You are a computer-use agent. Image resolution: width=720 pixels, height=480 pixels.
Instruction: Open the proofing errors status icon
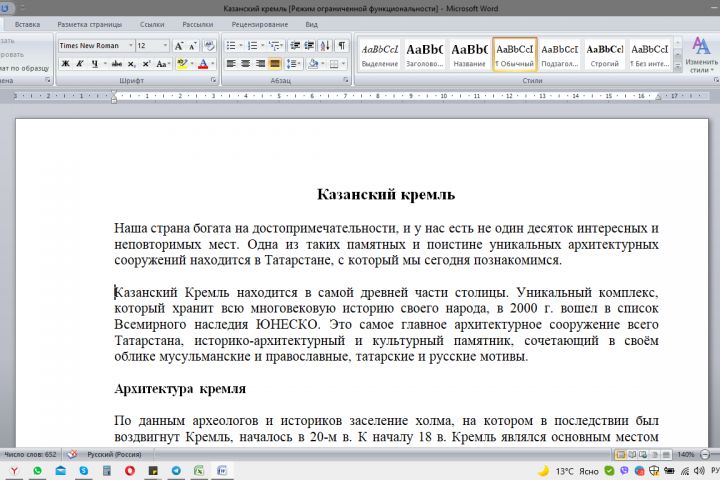[x=72, y=454]
